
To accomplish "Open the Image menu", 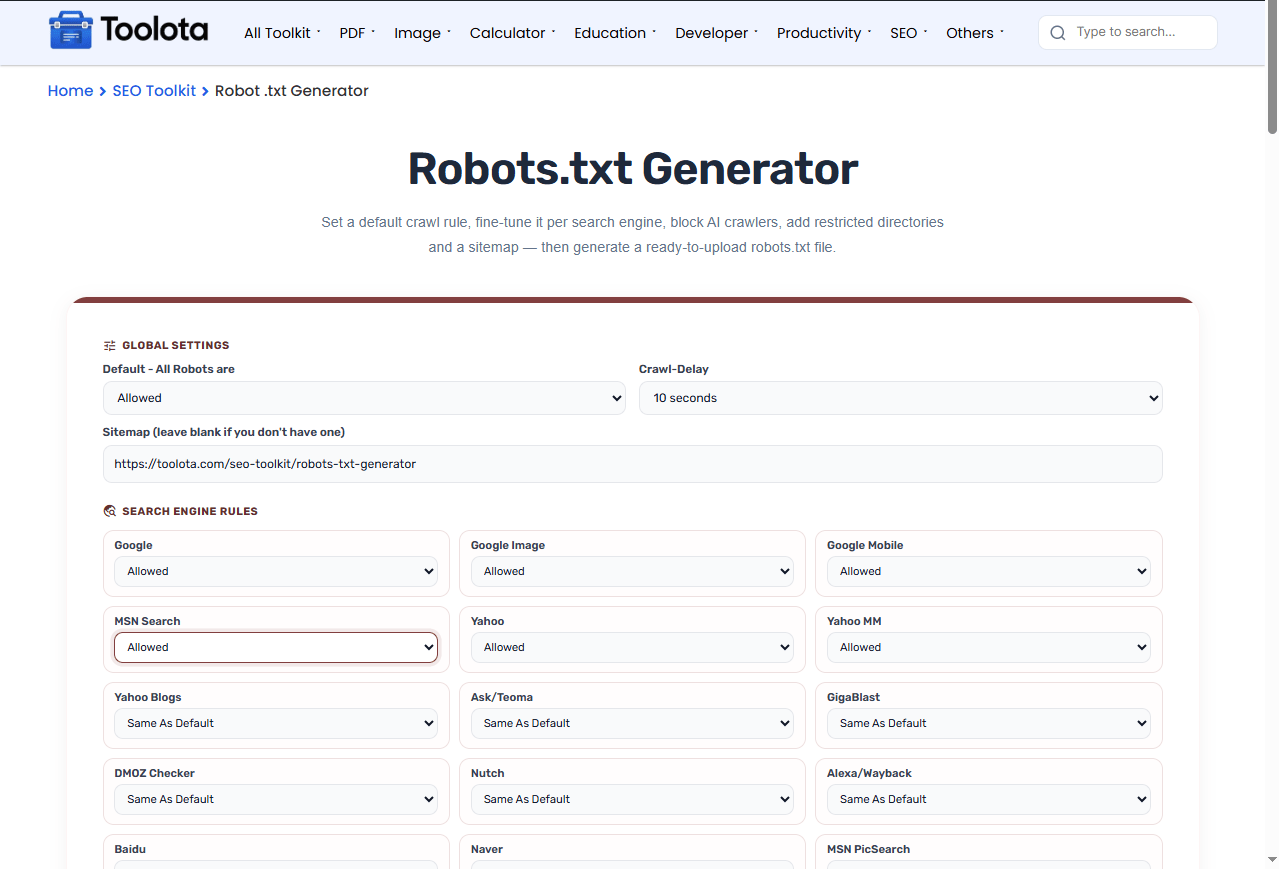I will [x=422, y=33].
